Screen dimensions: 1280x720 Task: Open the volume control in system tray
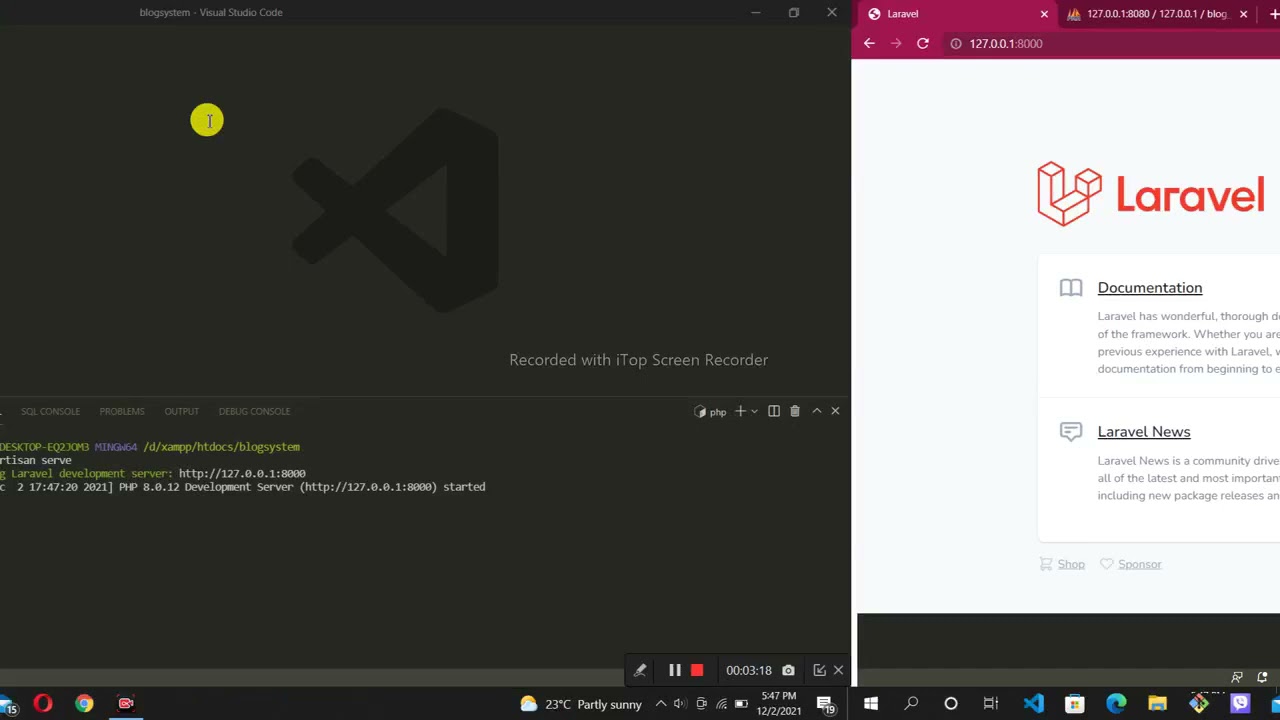(680, 704)
